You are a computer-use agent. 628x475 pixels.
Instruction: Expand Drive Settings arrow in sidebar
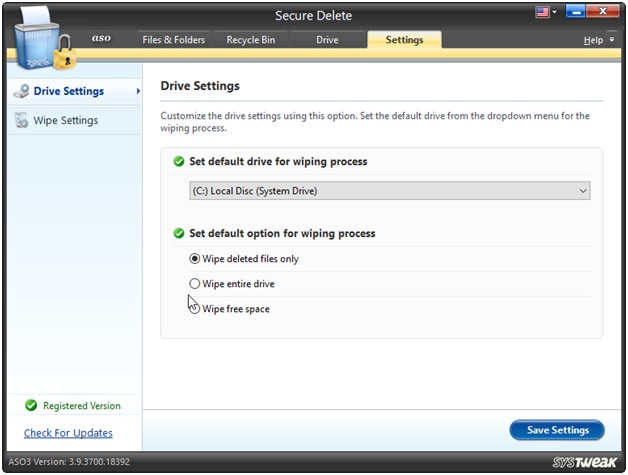(x=137, y=91)
